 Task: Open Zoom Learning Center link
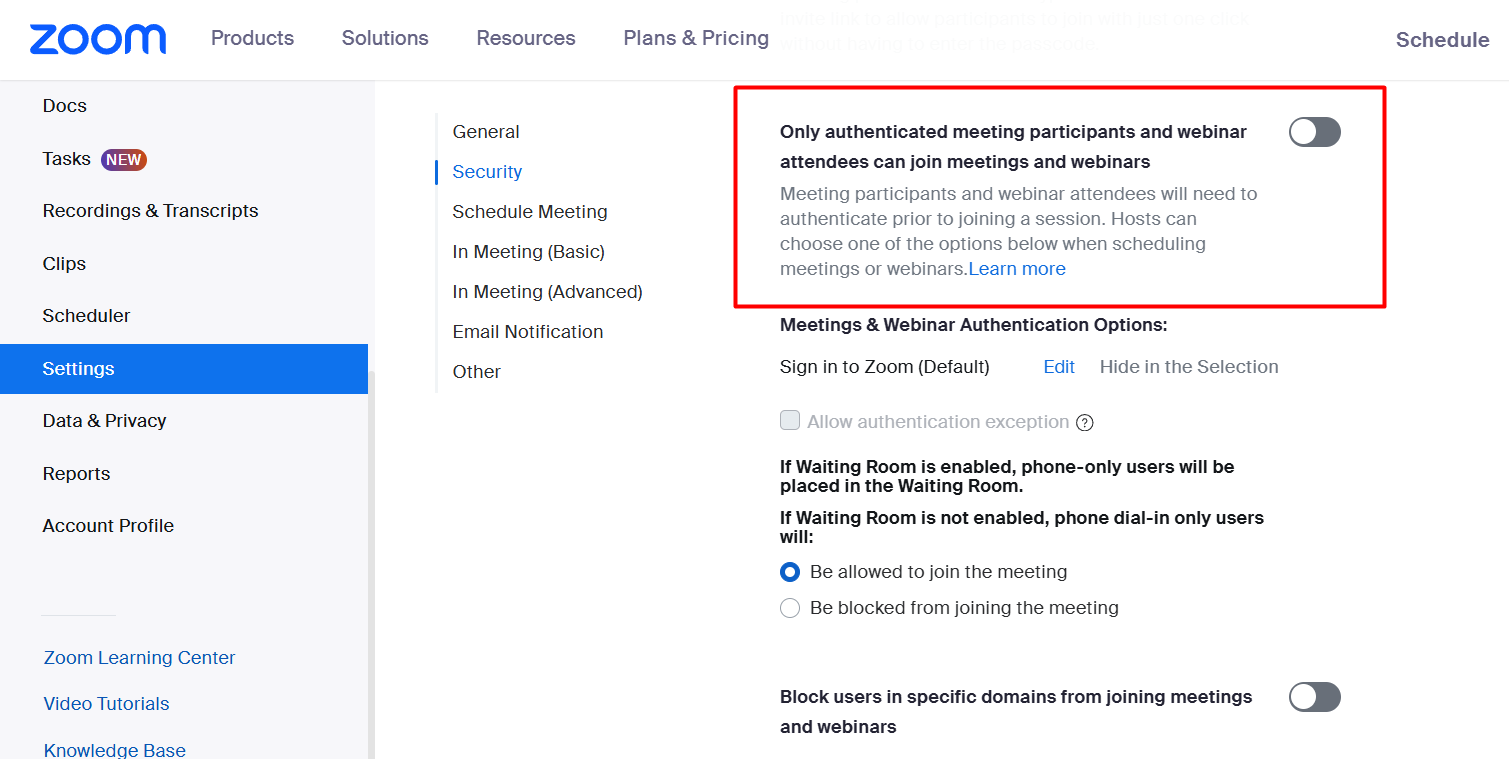140,658
